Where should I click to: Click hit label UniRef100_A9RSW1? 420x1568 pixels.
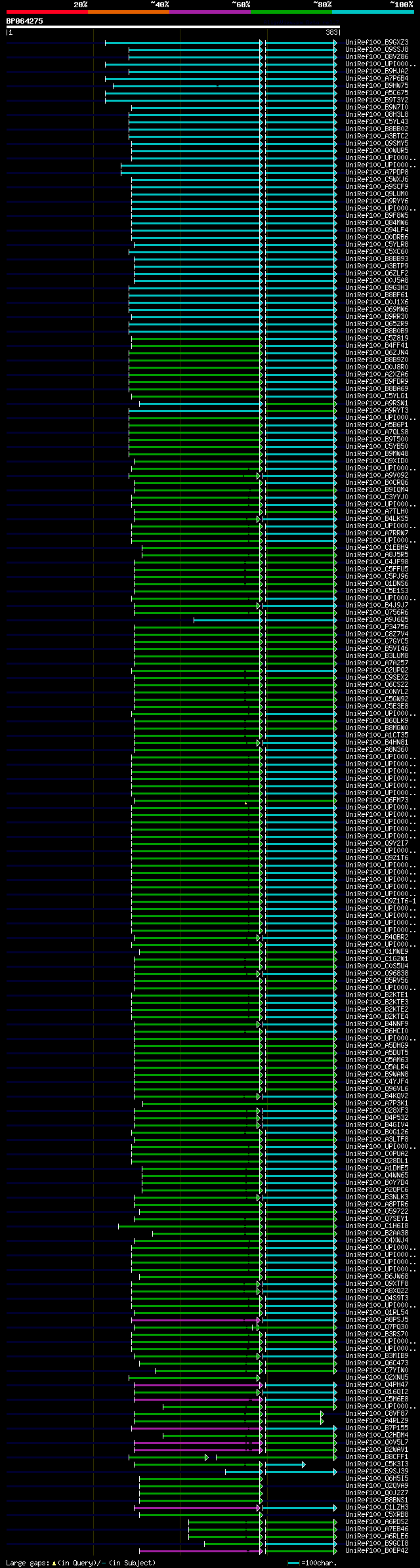[x=377, y=403]
